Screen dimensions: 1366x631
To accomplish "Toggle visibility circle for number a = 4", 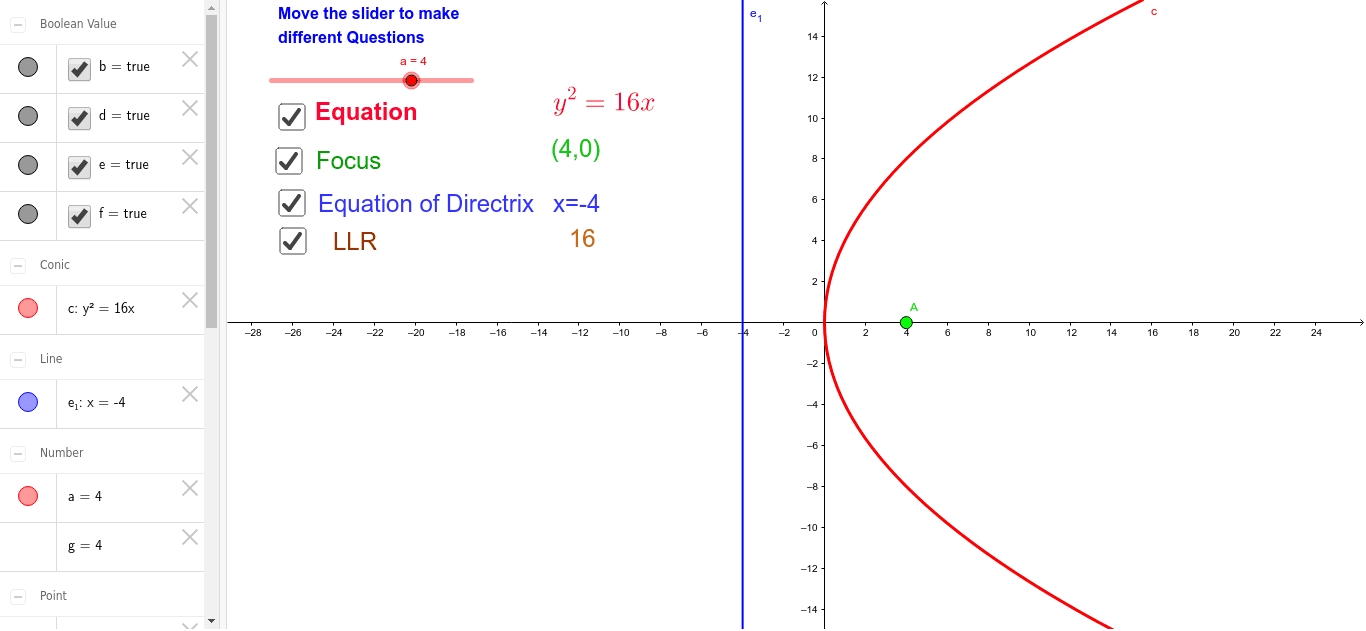I will click(x=28, y=496).
